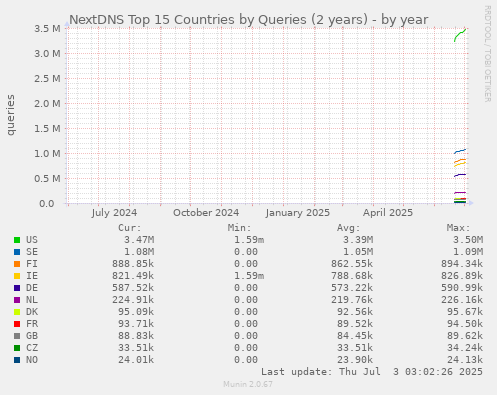Screen dimensions: 497x395
Task: Click the green US line in the graph
Action: click(459, 35)
